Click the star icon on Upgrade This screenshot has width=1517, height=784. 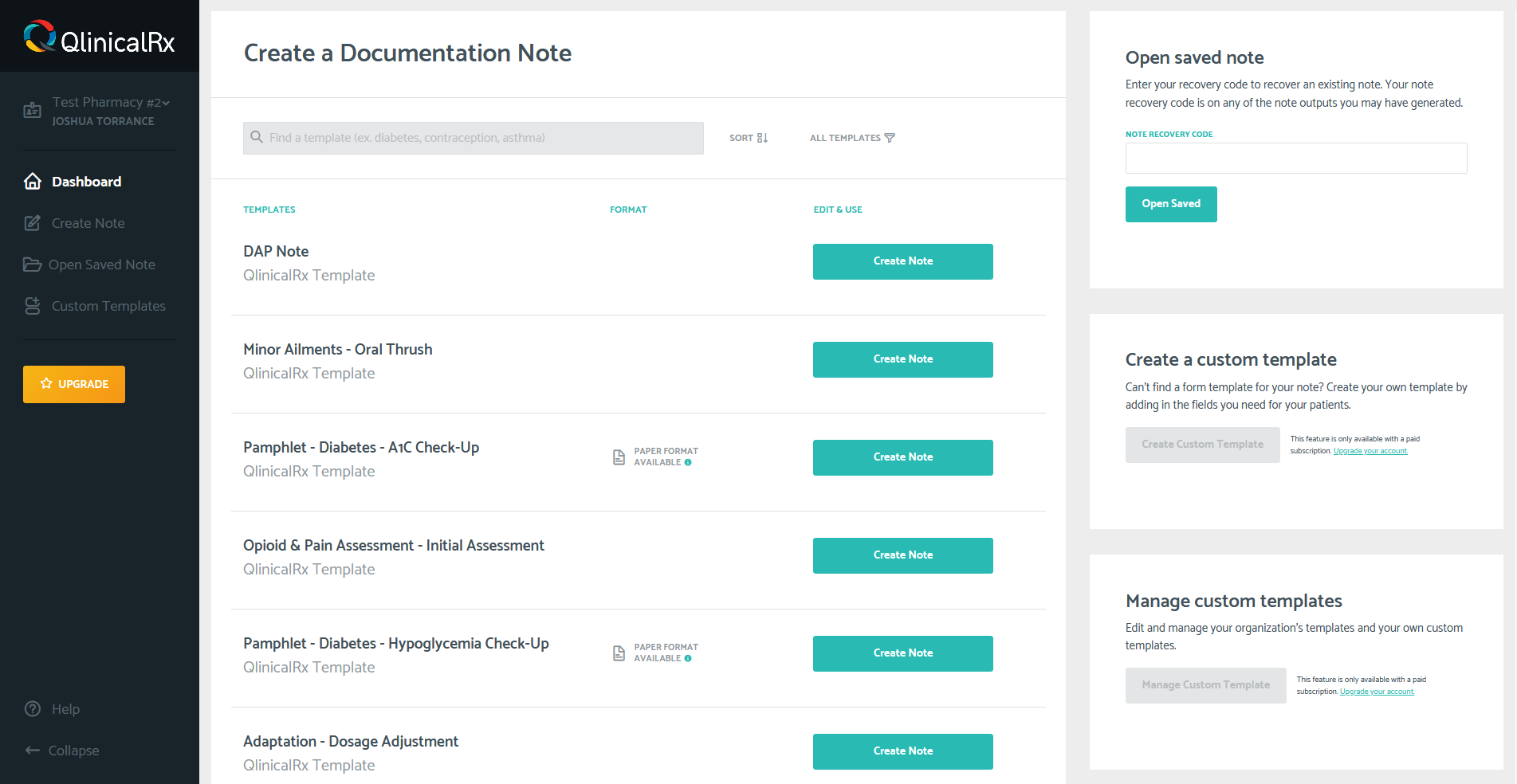46,383
